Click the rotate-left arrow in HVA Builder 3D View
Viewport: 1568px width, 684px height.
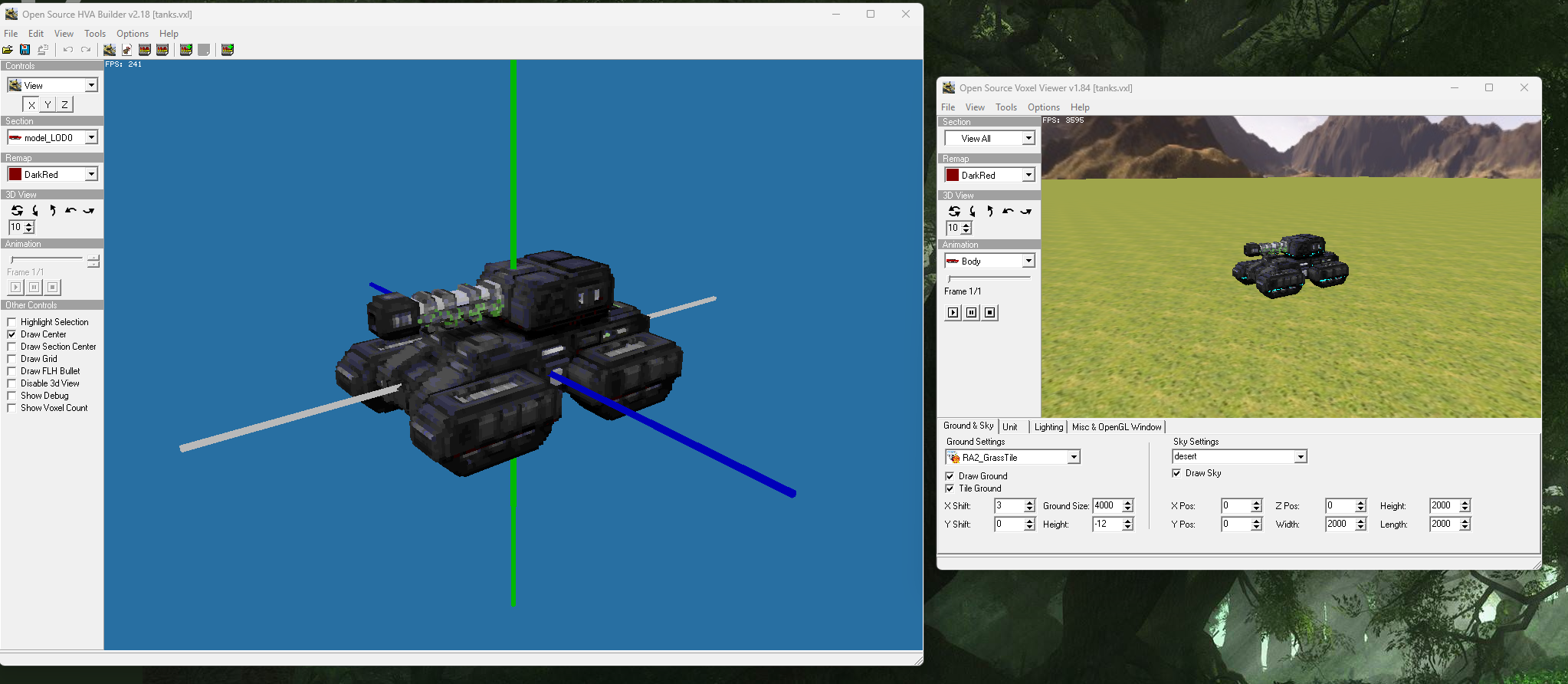point(71,210)
